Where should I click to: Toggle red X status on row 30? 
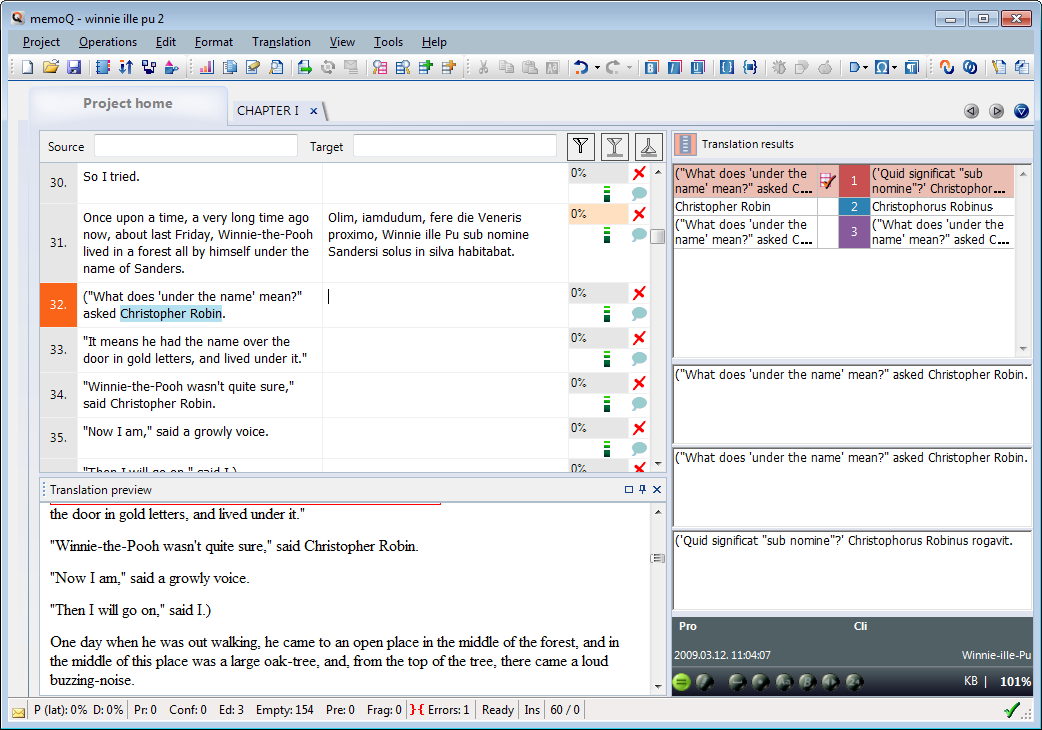[x=639, y=173]
